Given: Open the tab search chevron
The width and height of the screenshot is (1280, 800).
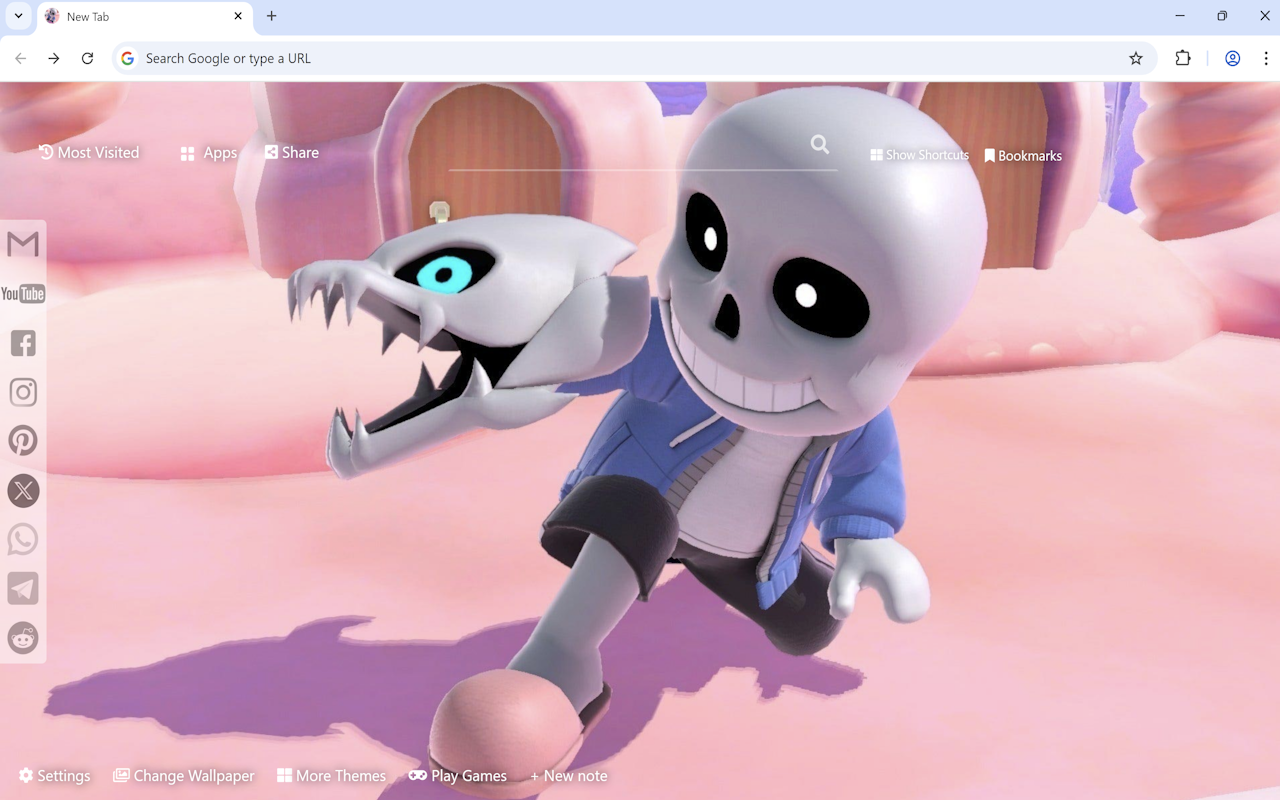Looking at the screenshot, I should 16,16.
